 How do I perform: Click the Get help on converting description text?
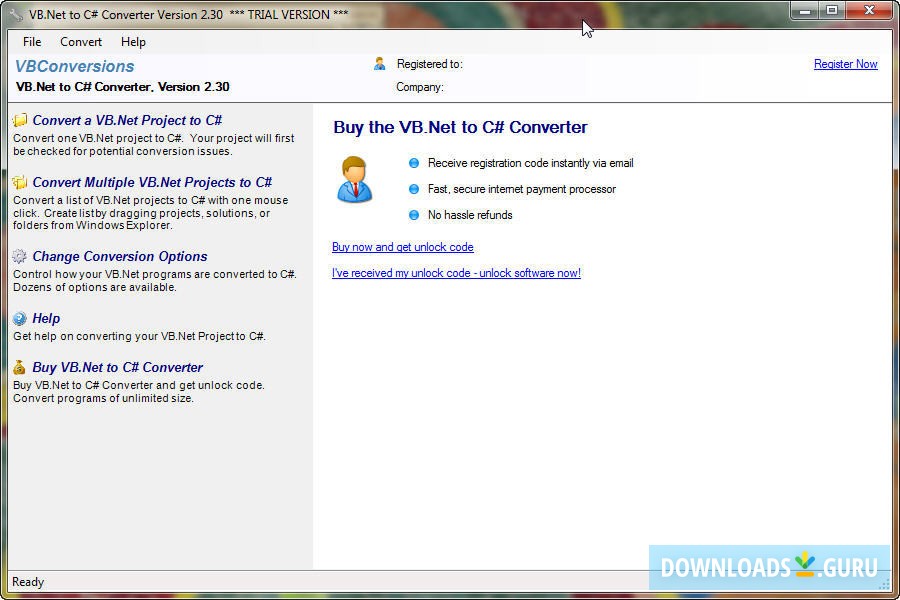(x=139, y=336)
